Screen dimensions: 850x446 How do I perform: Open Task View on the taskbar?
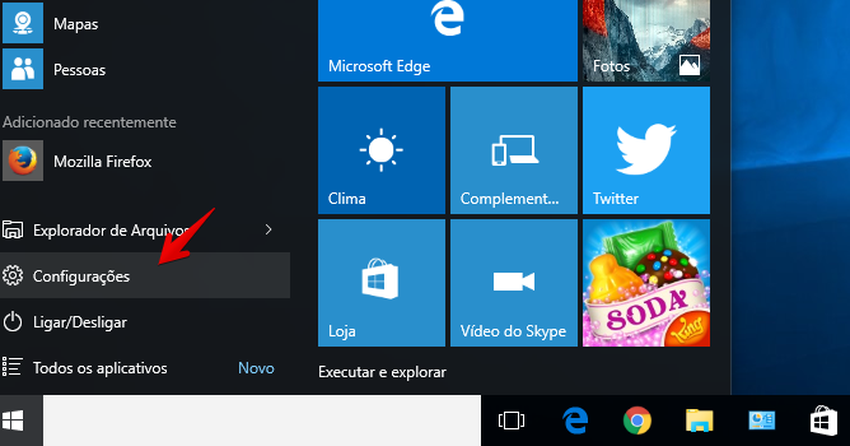(511, 421)
